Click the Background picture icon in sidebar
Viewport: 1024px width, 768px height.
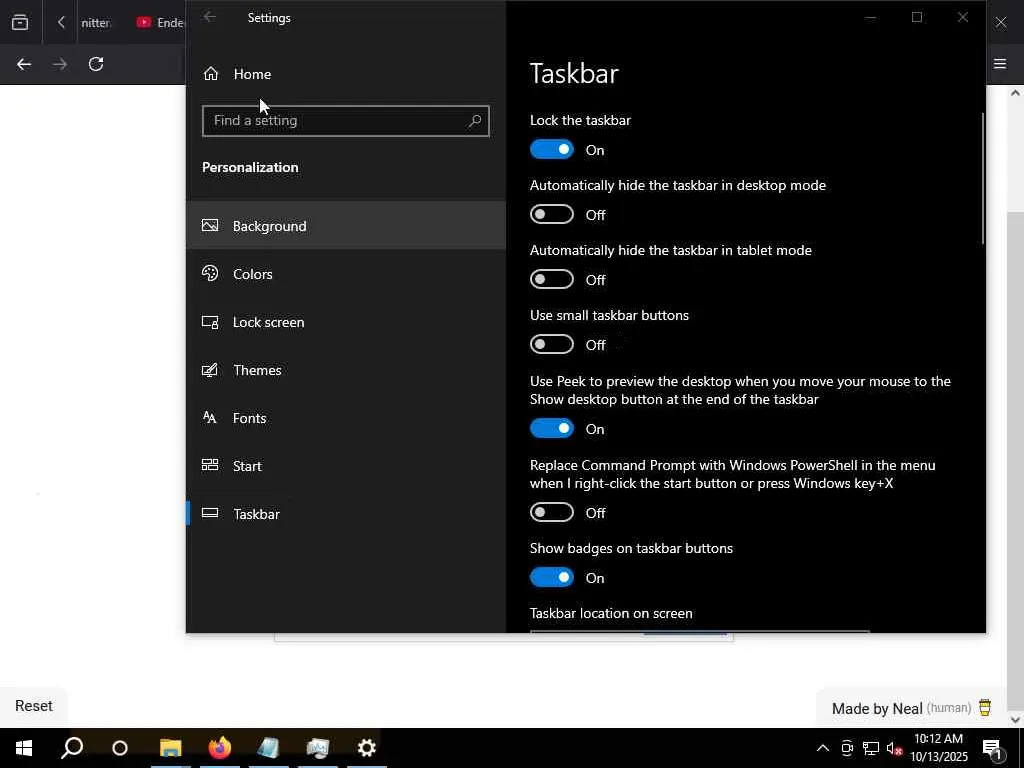[210, 225]
